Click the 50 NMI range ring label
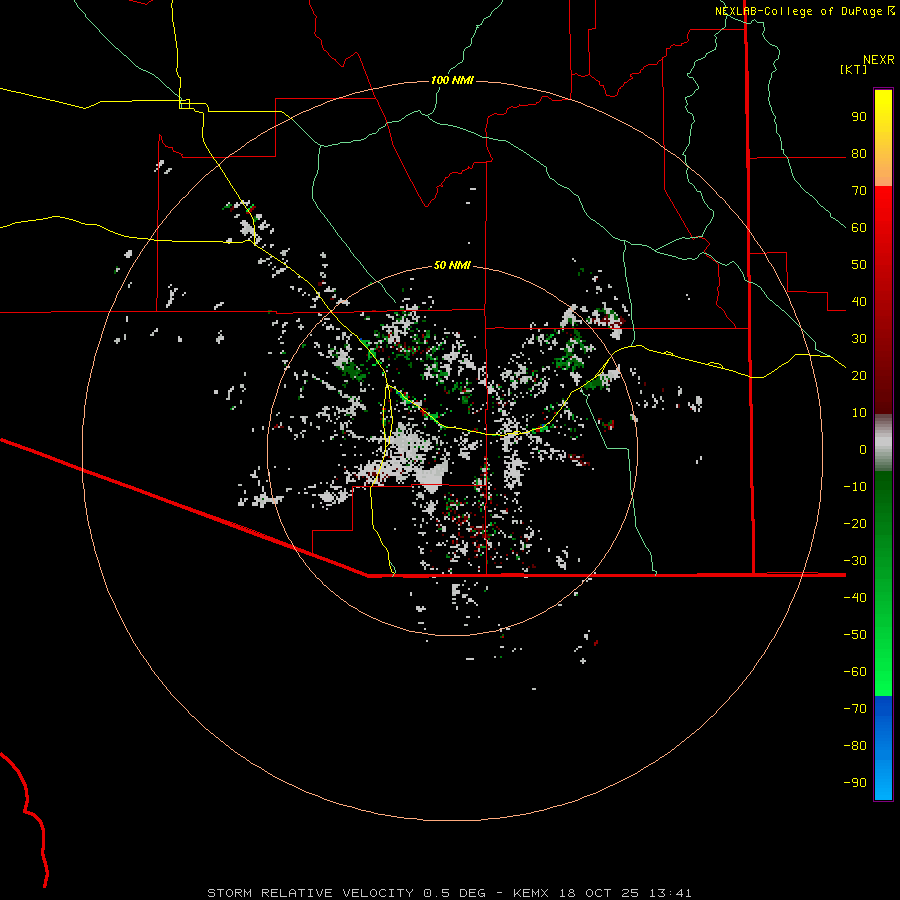 (452, 265)
